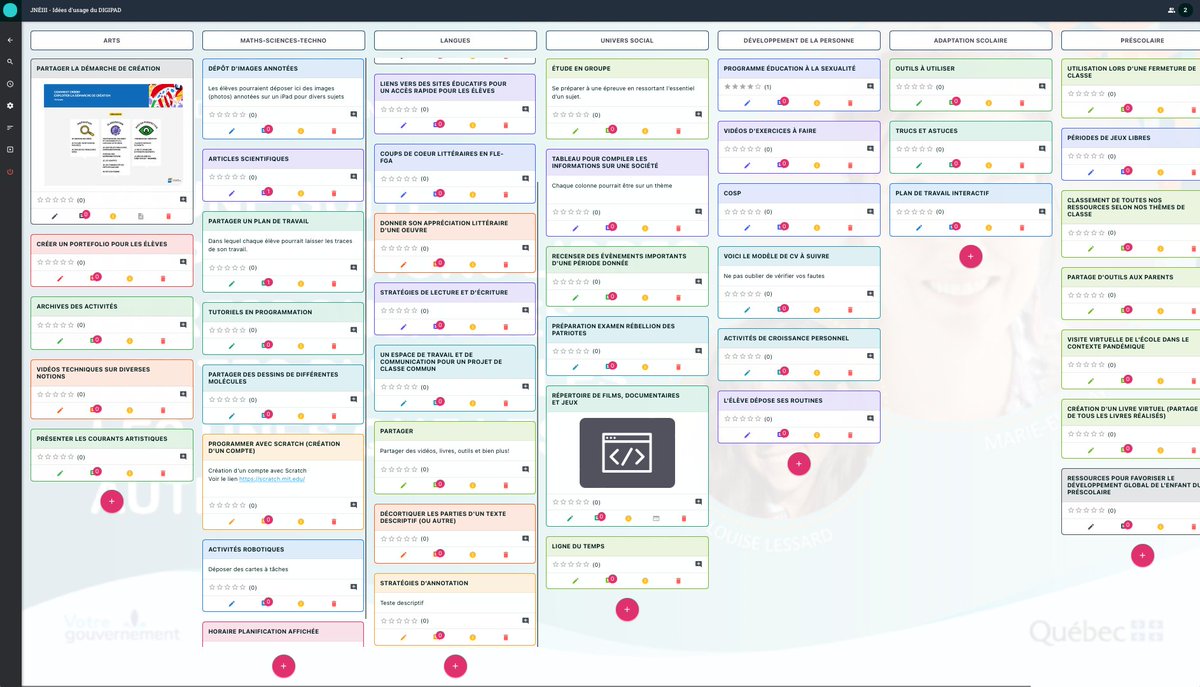Click the red power logout icon
1200x687 pixels.
pos(10,172)
